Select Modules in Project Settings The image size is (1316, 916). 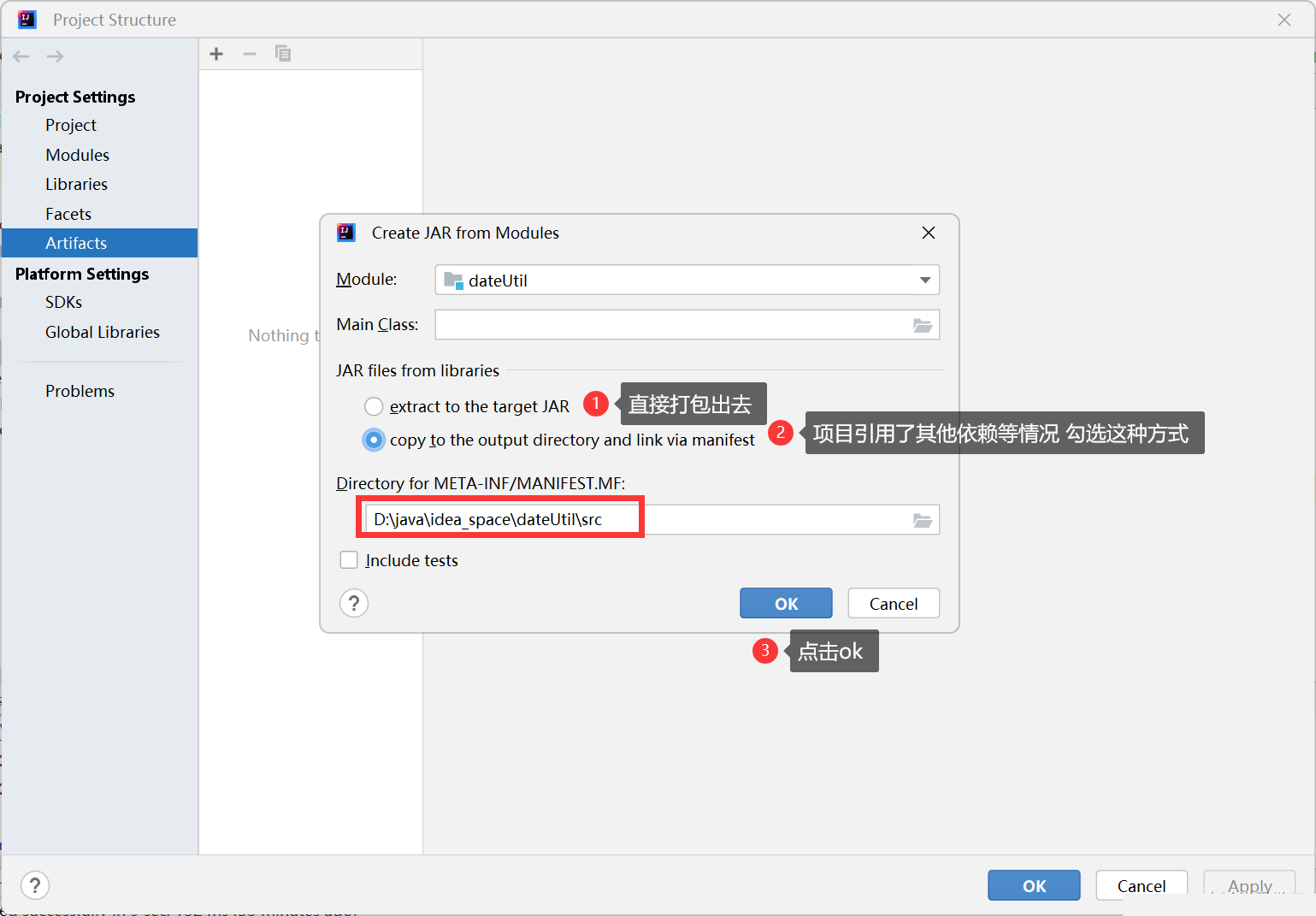(x=77, y=155)
